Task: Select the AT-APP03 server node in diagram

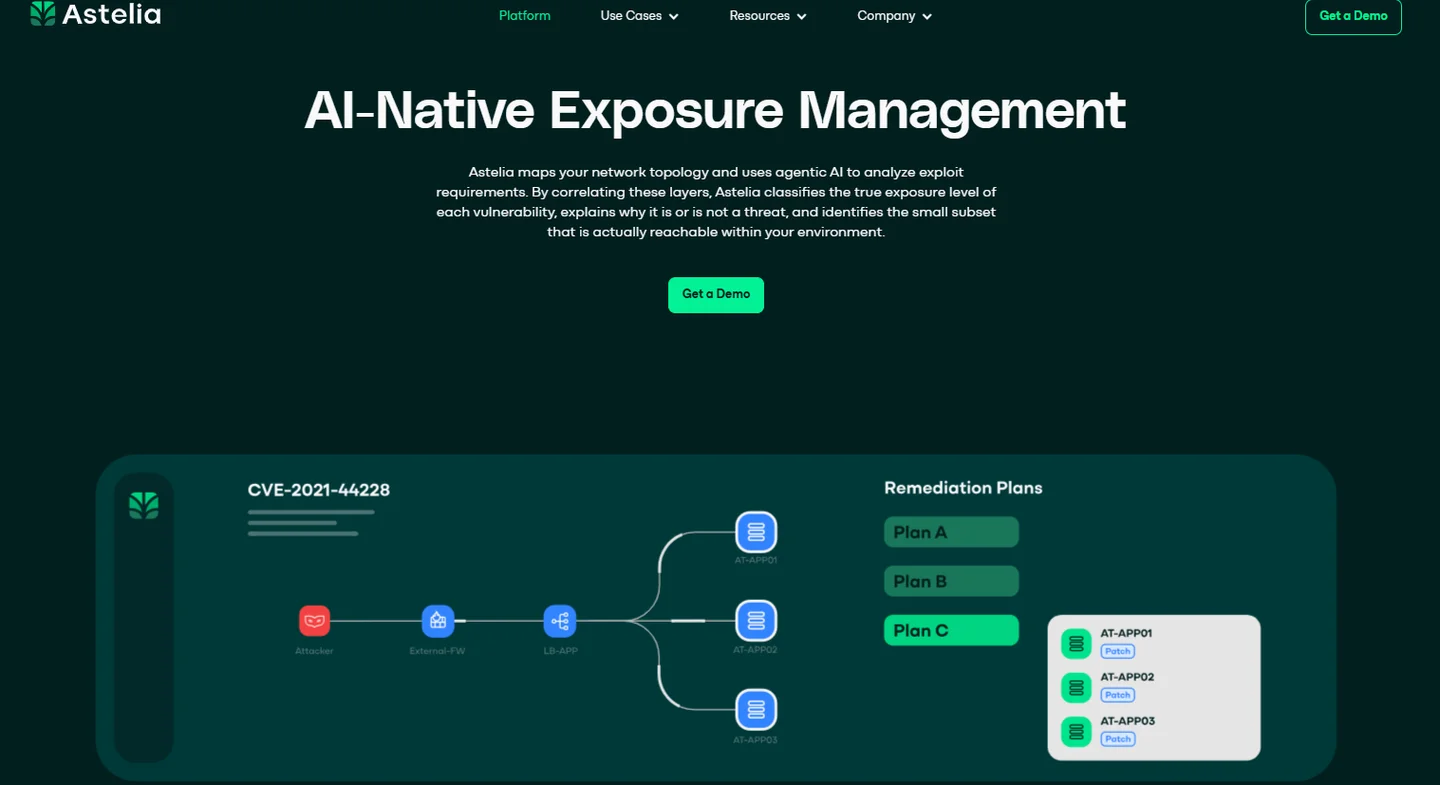Action: pos(756,710)
